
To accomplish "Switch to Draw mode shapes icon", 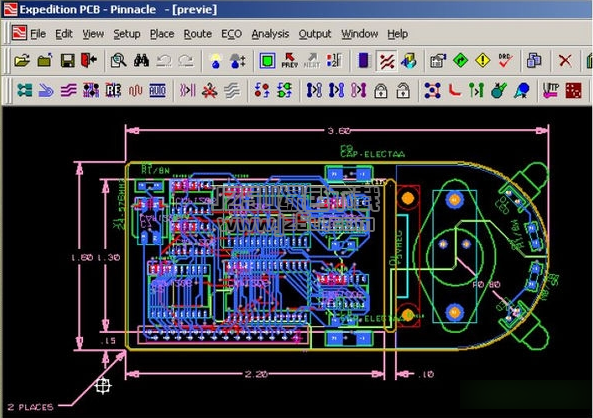I will 409,61.
